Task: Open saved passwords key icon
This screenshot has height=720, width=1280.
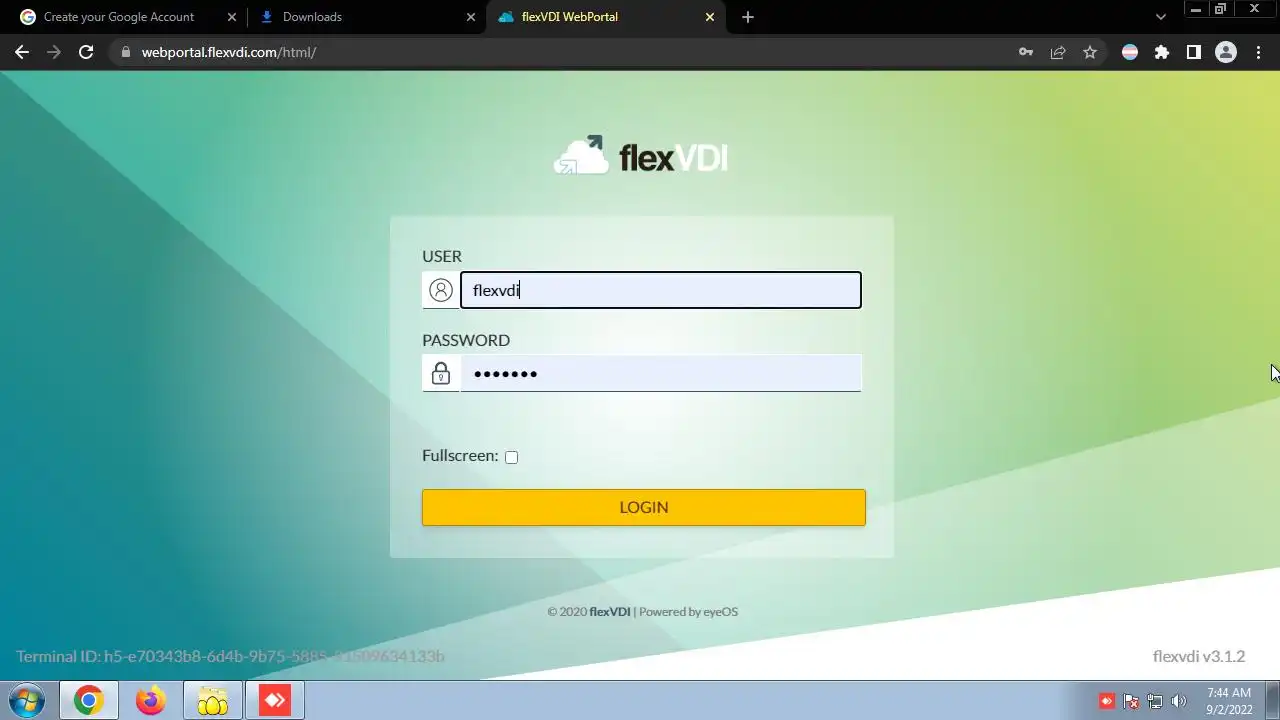Action: [1026, 52]
